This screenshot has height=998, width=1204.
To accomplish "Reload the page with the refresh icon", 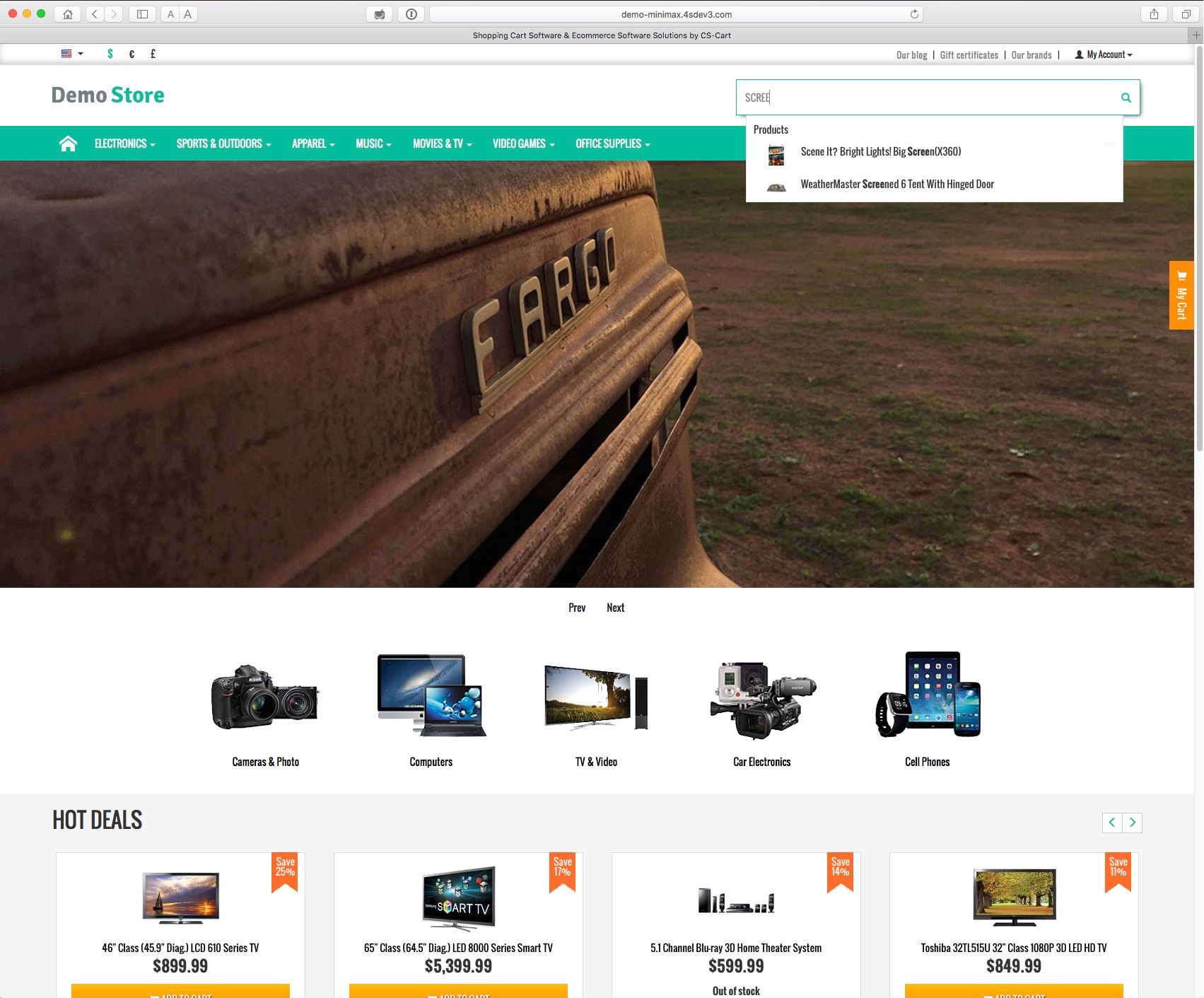I will [914, 14].
